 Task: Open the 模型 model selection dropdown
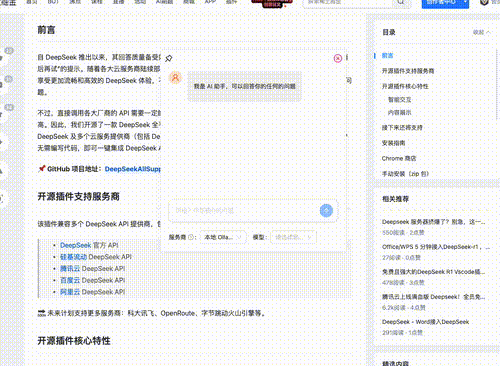293,237
